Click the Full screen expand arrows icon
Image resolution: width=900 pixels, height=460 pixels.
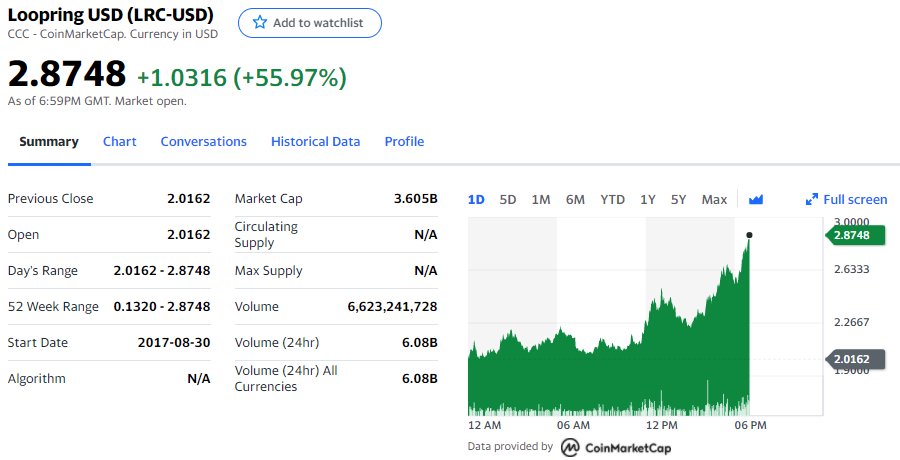[x=812, y=199]
